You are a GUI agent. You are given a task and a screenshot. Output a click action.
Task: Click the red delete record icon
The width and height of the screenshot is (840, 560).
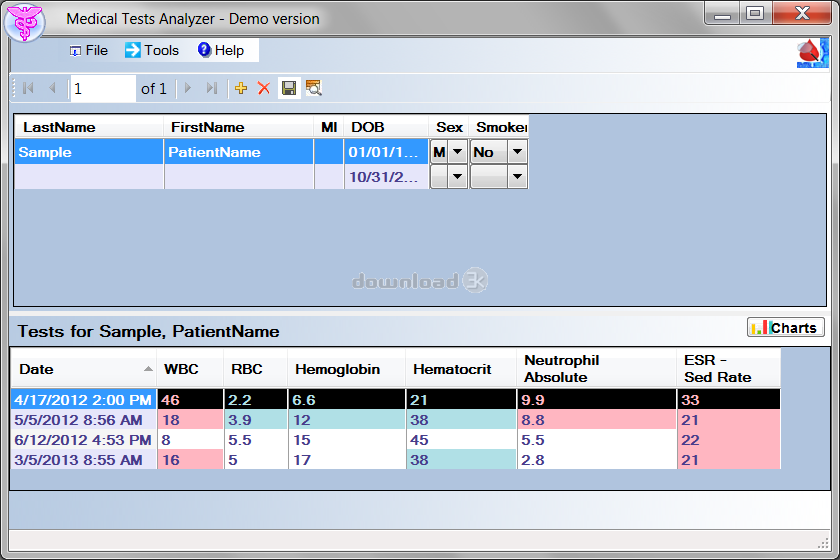coord(264,88)
